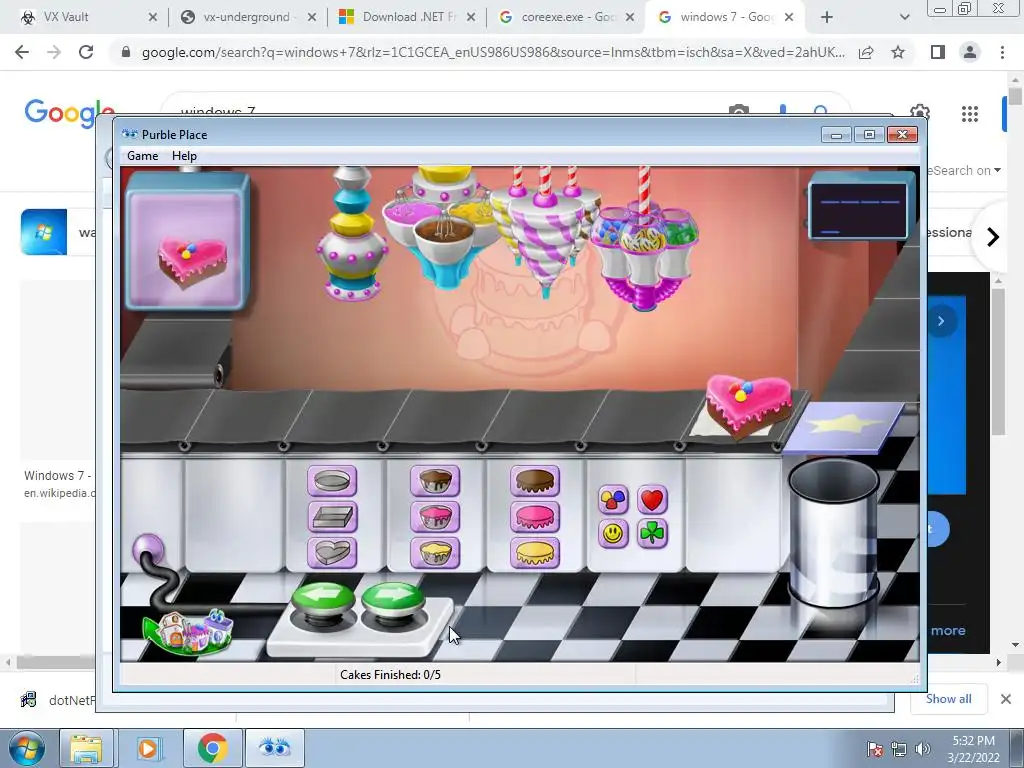Screen dimensions: 1024x768
Task: Open Chrome profile avatar
Action: pyautogui.click(x=970, y=52)
